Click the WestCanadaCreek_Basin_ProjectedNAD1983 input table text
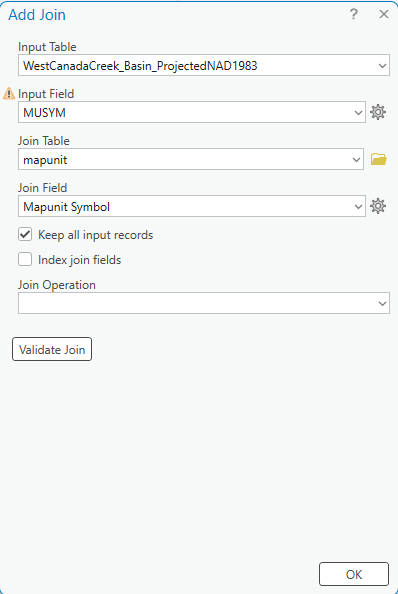398x594 pixels. (140, 66)
